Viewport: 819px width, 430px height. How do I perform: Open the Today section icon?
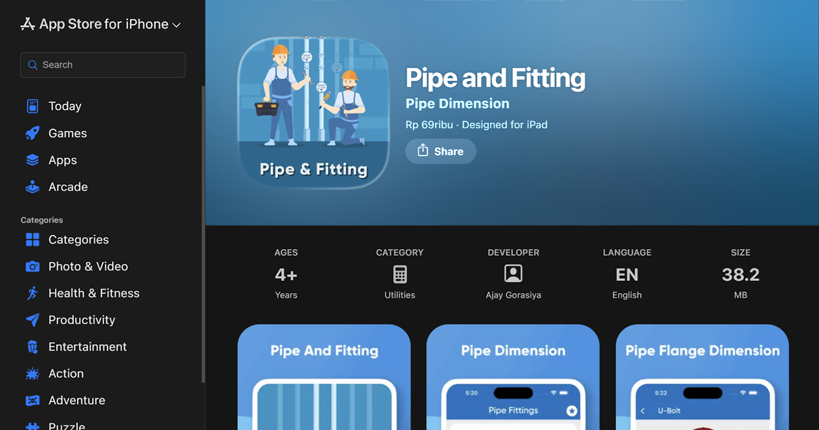pyautogui.click(x=32, y=106)
